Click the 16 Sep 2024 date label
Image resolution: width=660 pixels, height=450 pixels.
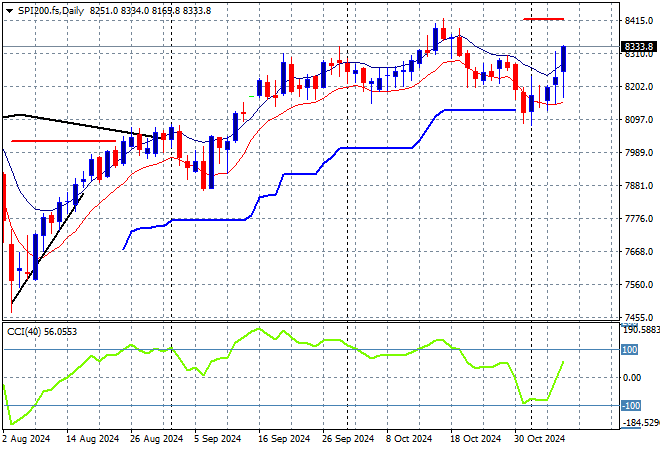pos(284,439)
